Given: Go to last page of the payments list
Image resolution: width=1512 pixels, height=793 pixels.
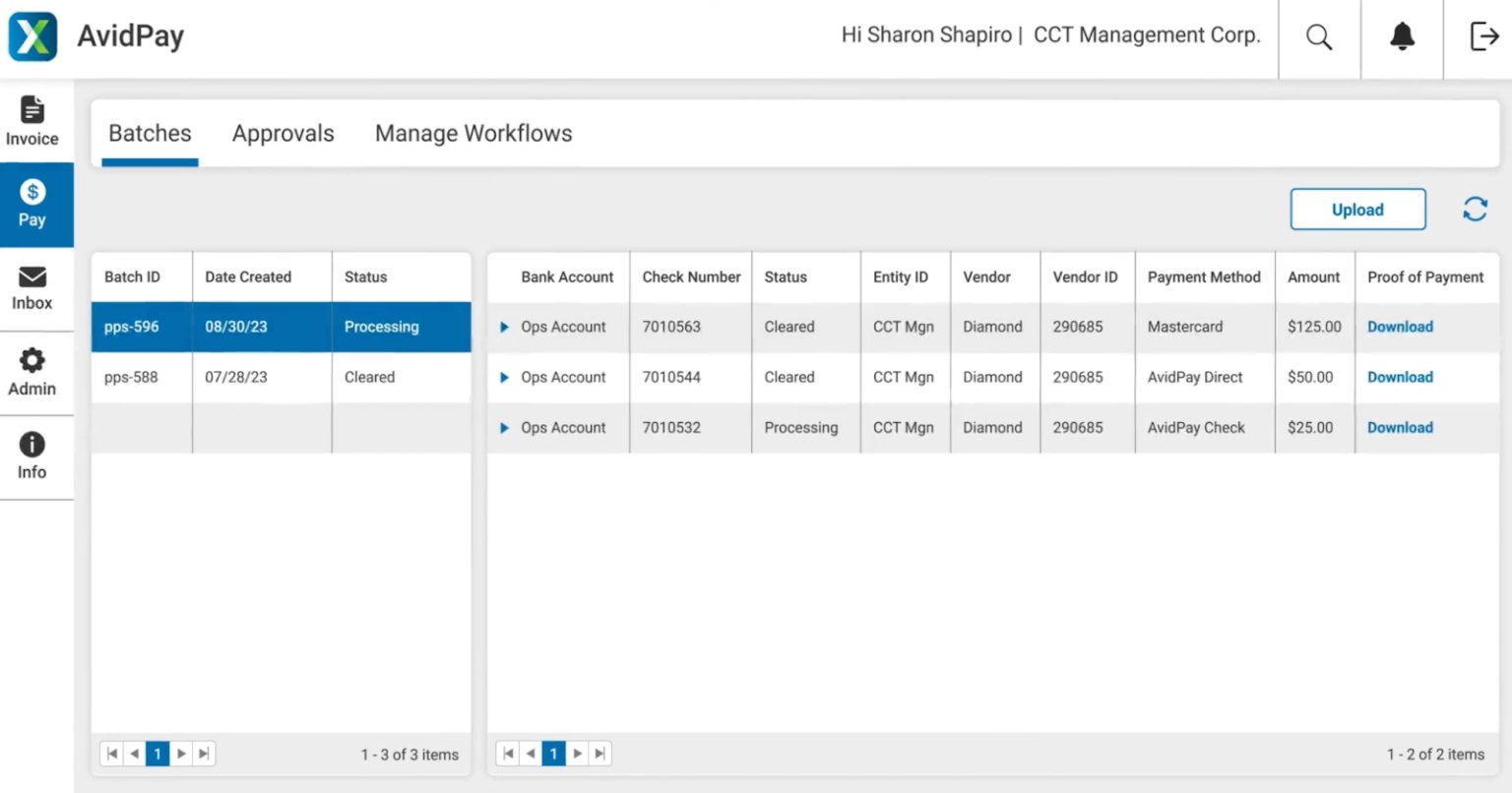Looking at the screenshot, I should coord(599,753).
